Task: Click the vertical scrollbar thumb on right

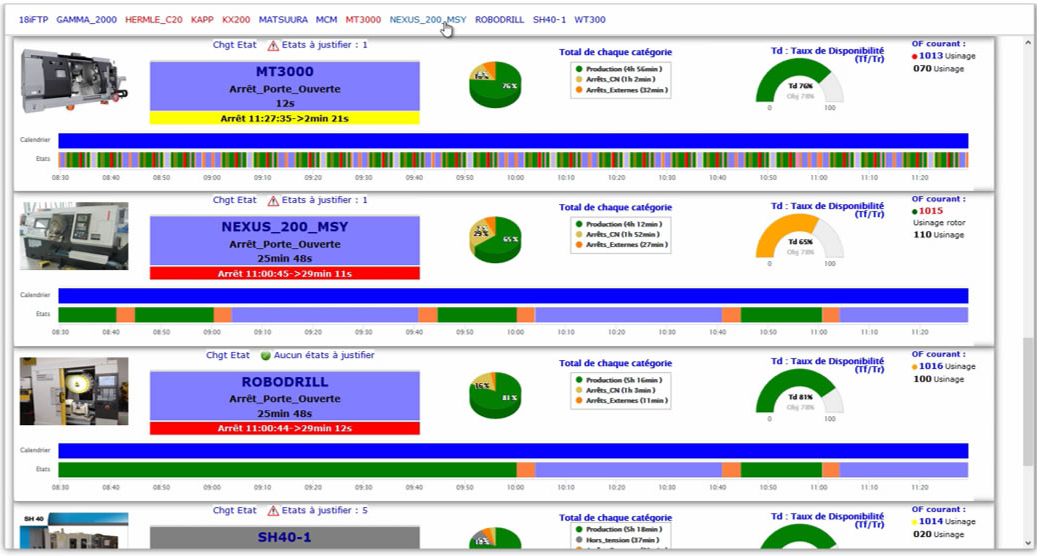Action: [x=1028, y=400]
